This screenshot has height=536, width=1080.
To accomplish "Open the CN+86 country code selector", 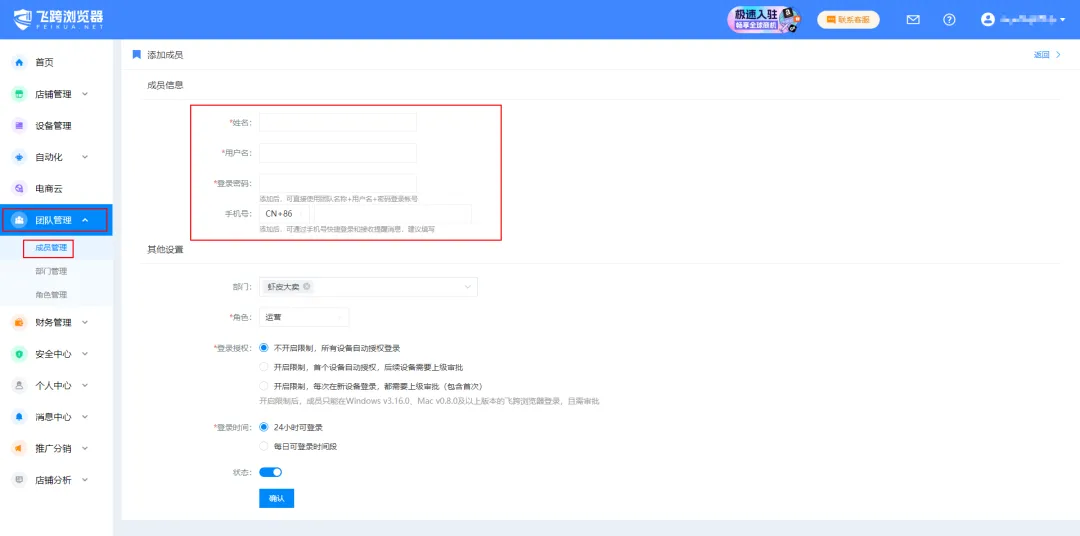I will (284, 214).
